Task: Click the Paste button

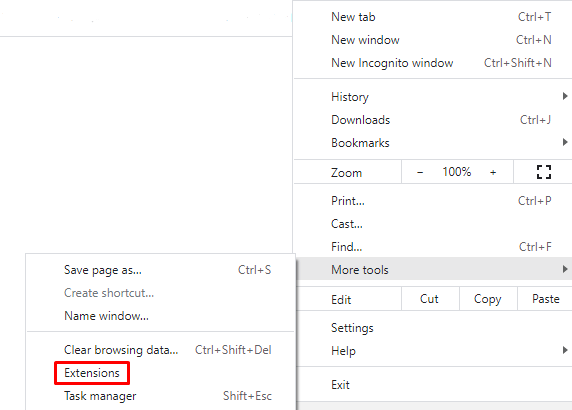Action: click(545, 299)
